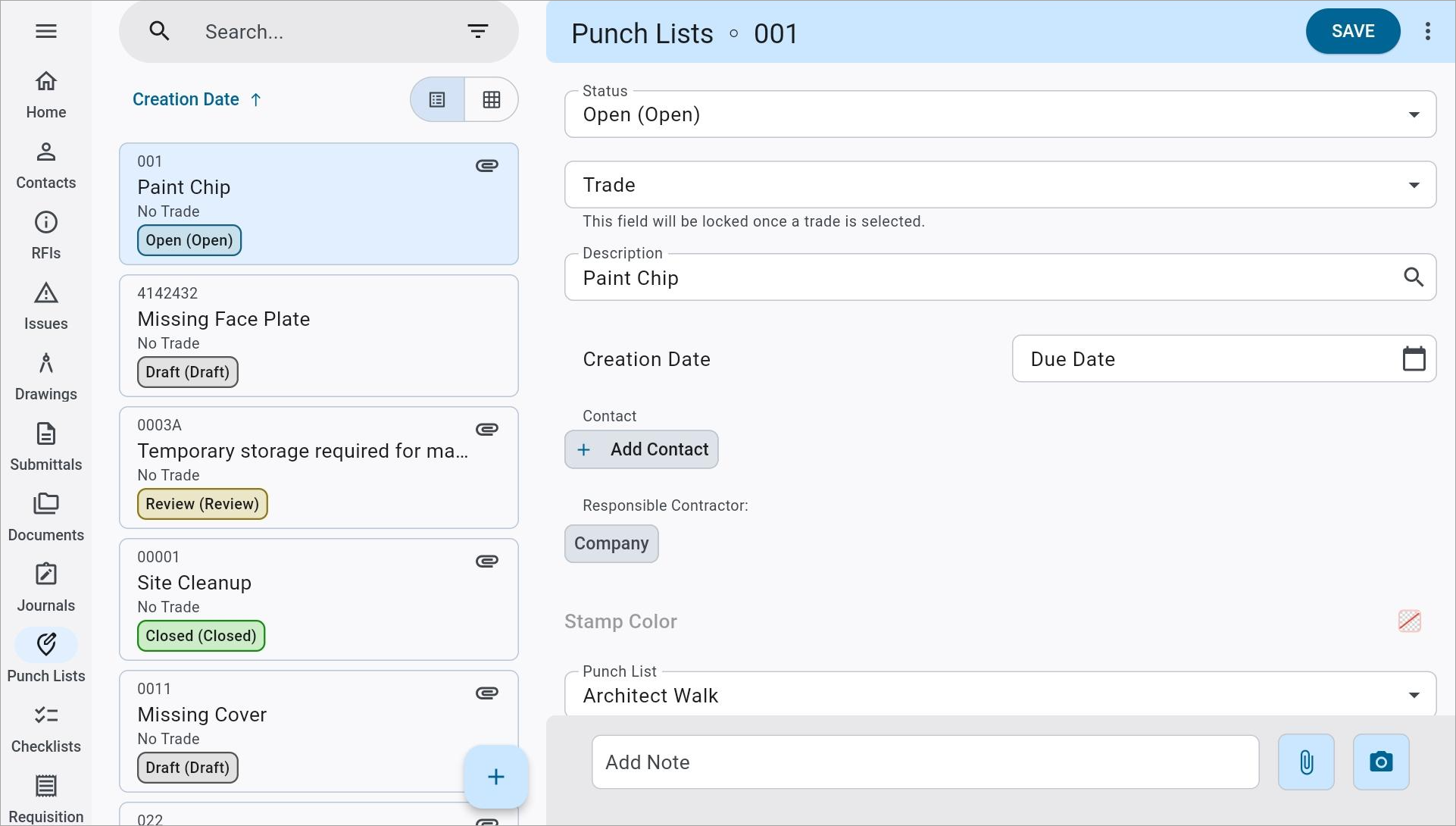Open Submittals from the sidebar
The image size is (1456, 826).
46,447
